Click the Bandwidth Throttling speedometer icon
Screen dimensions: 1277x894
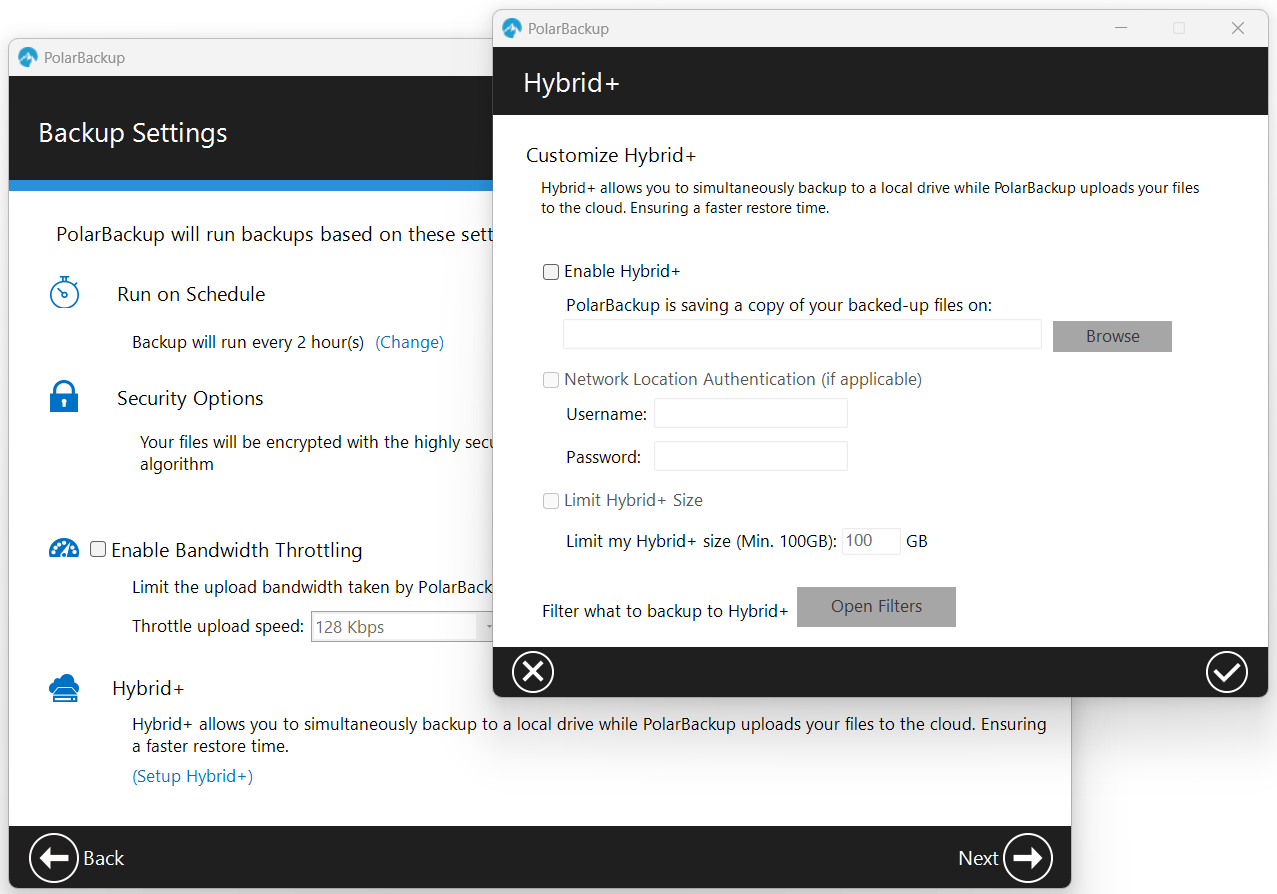[x=64, y=548]
